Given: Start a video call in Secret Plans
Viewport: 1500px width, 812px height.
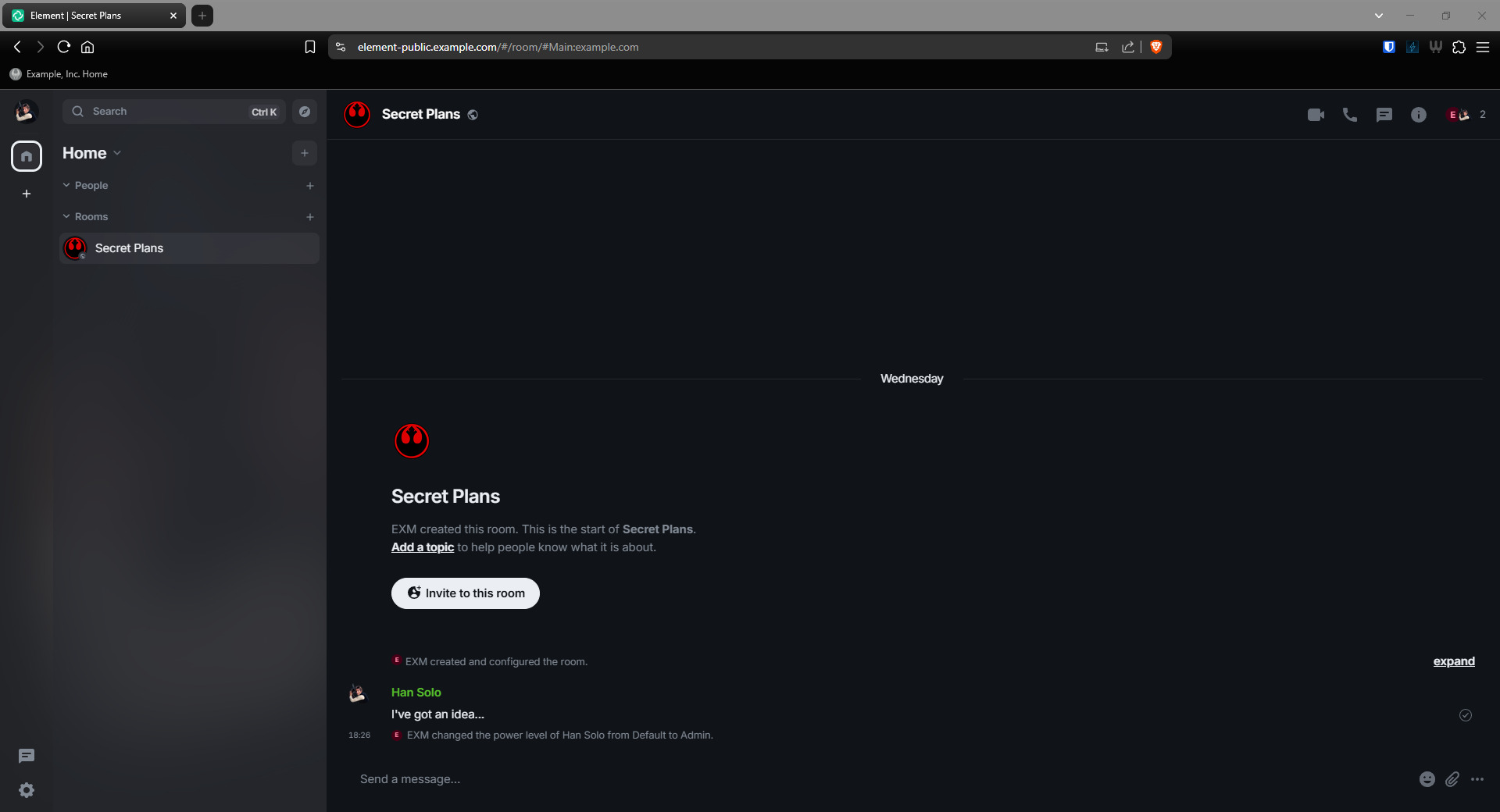Looking at the screenshot, I should tap(1316, 115).
